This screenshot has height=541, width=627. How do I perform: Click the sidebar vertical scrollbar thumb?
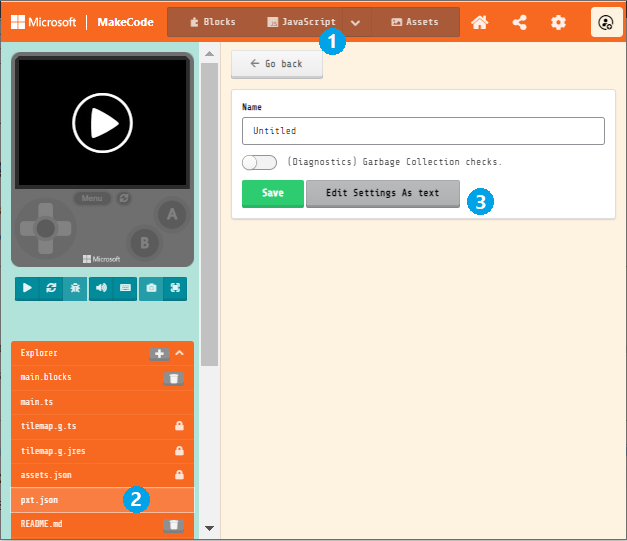tap(210, 214)
